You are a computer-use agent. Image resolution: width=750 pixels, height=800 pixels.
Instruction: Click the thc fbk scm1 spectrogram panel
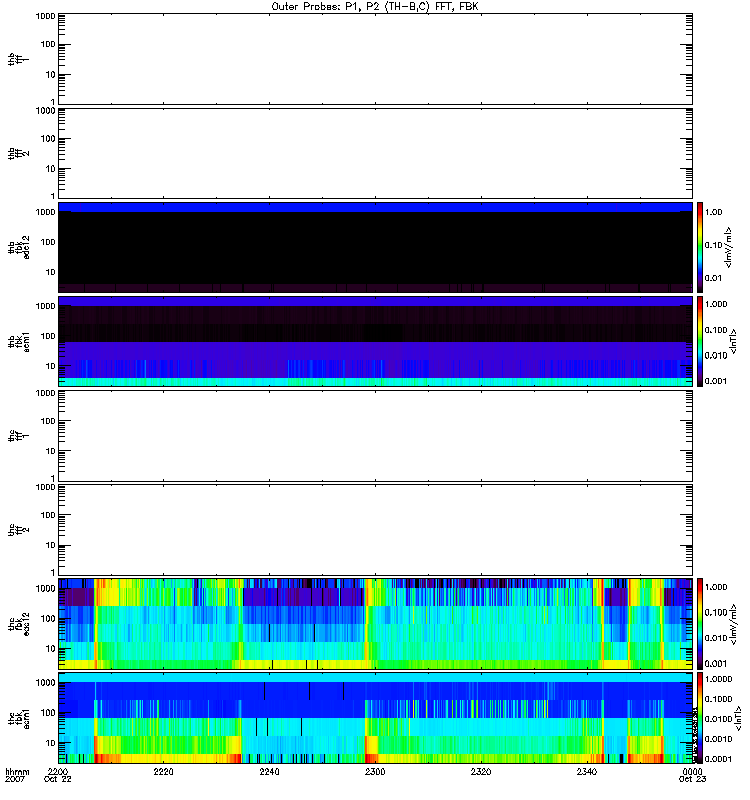tap(375, 718)
